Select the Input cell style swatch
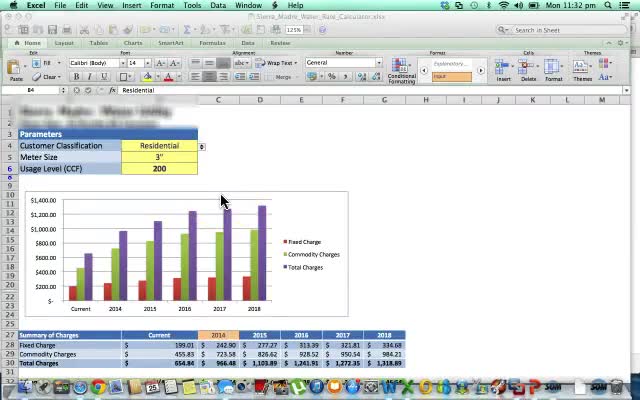Screen dimensions: 640x400 coord(452,77)
